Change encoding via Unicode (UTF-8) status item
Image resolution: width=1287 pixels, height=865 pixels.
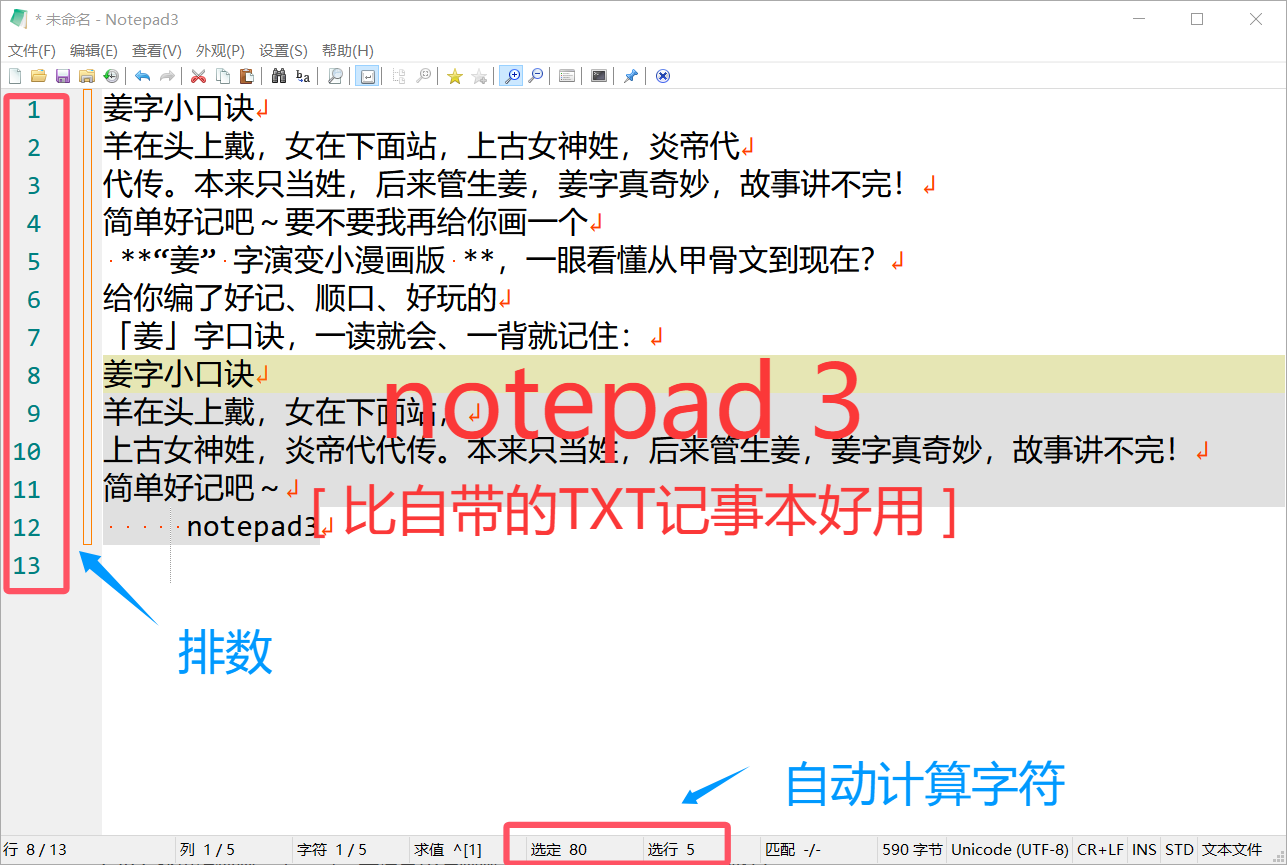[x=1010, y=849]
